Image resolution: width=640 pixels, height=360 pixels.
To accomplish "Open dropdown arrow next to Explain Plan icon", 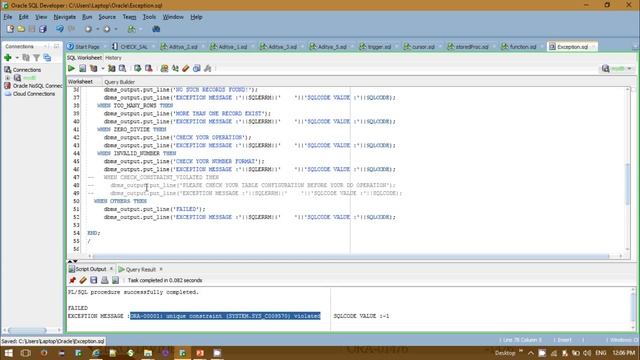I will pos(102,69).
